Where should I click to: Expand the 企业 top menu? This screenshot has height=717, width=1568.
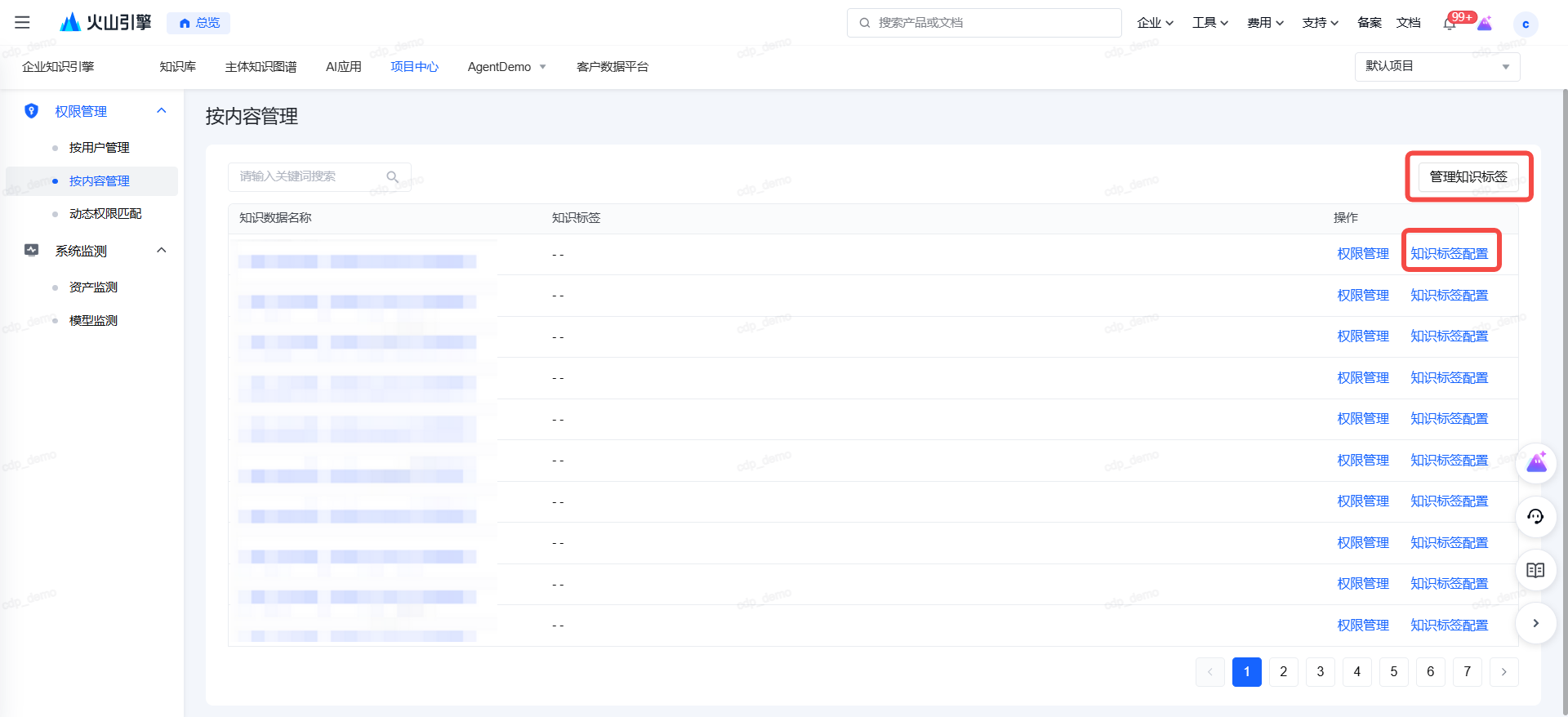click(x=1155, y=23)
